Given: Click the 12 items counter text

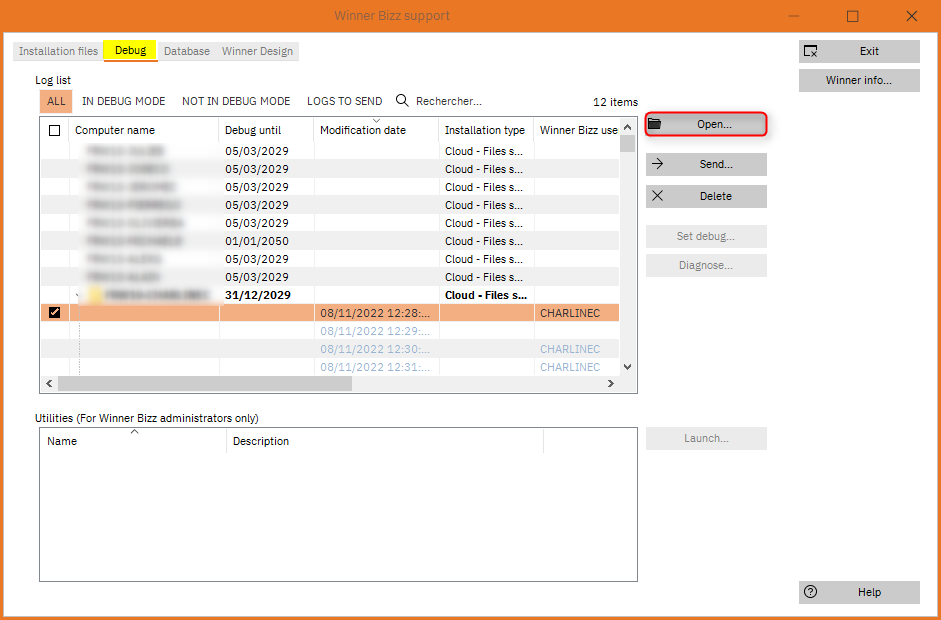Looking at the screenshot, I should tap(615, 102).
